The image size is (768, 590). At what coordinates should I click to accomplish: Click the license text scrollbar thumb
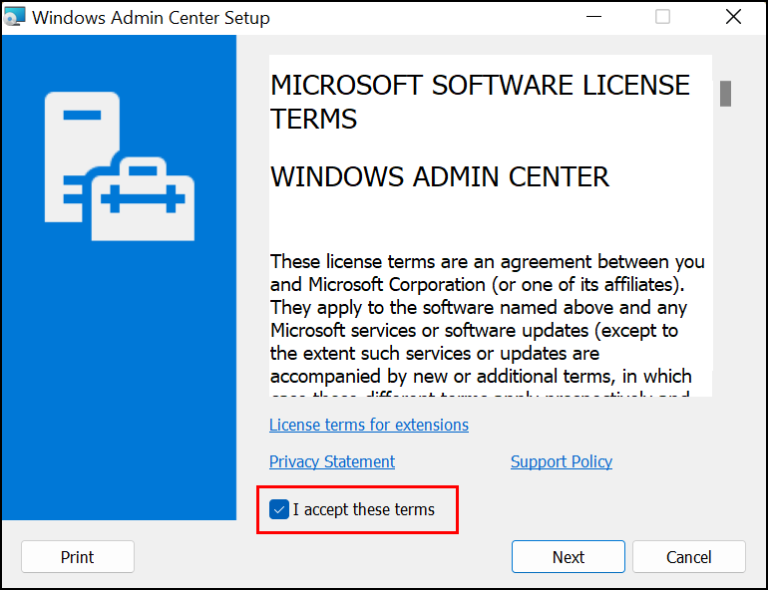(x=726, y=93)
